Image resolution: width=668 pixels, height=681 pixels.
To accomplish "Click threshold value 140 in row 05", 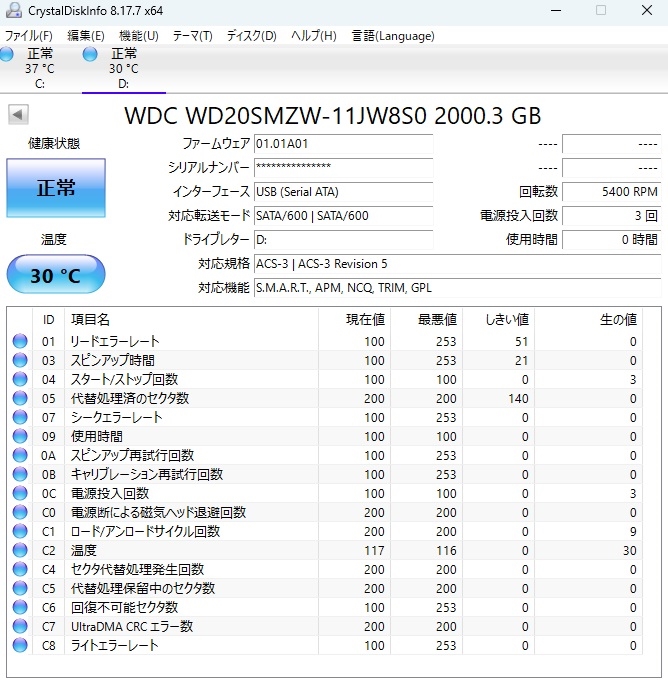I will point(518,398).
